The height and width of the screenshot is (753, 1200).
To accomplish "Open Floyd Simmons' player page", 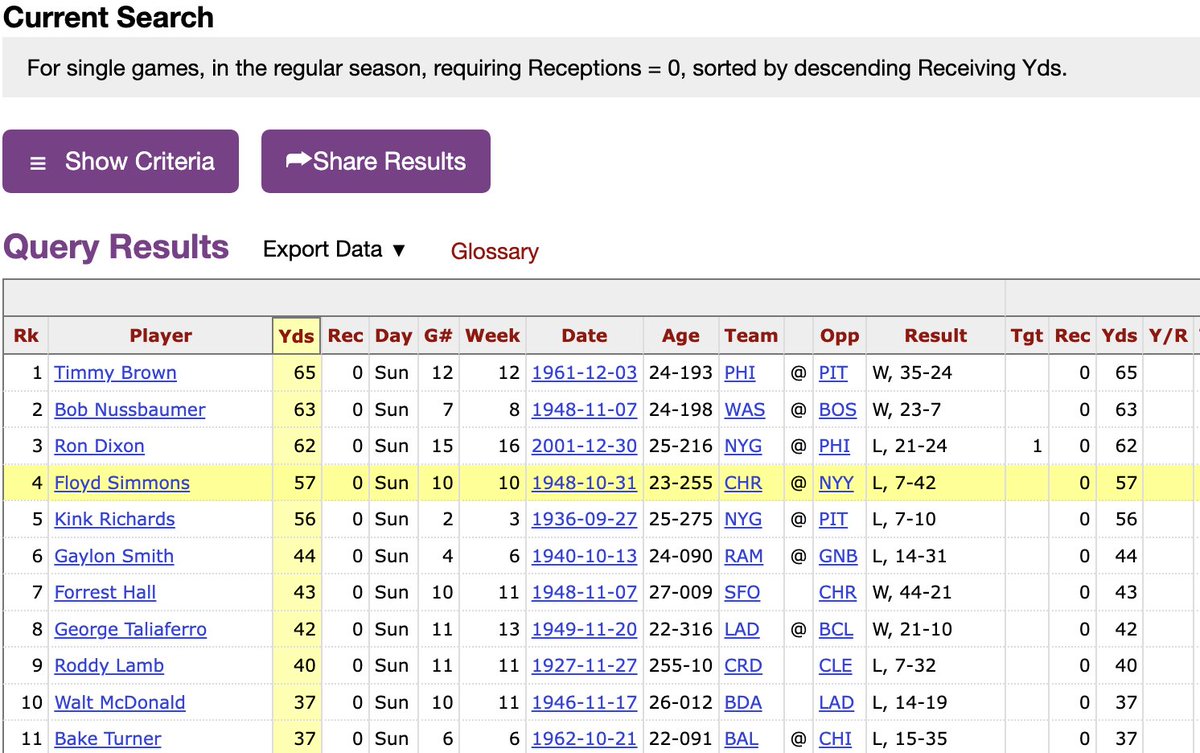I will tap(122, 483).
